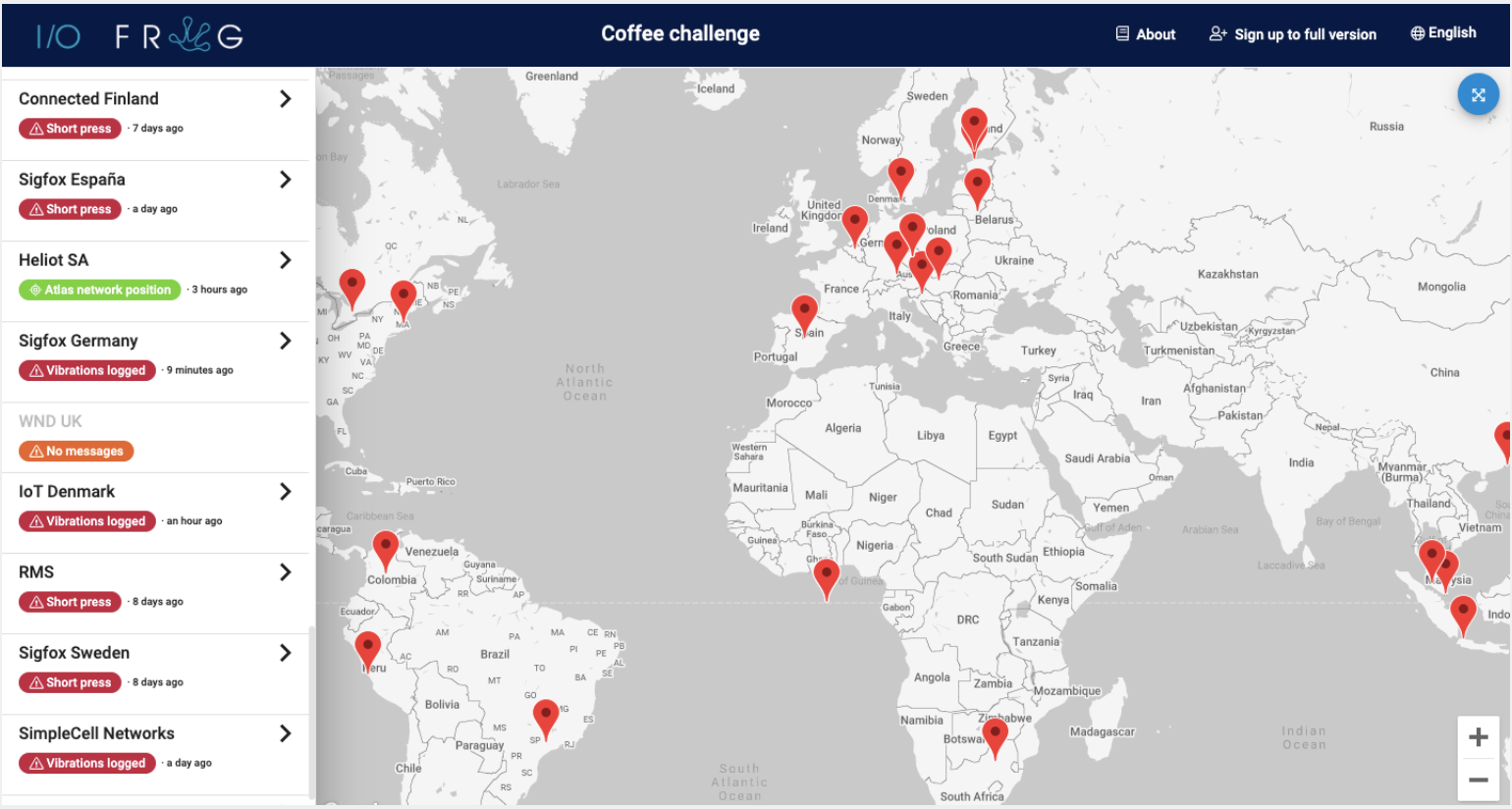Select the map pin in the Gulf of Guinea
The image size is (1512, 809).
[827, 578]
